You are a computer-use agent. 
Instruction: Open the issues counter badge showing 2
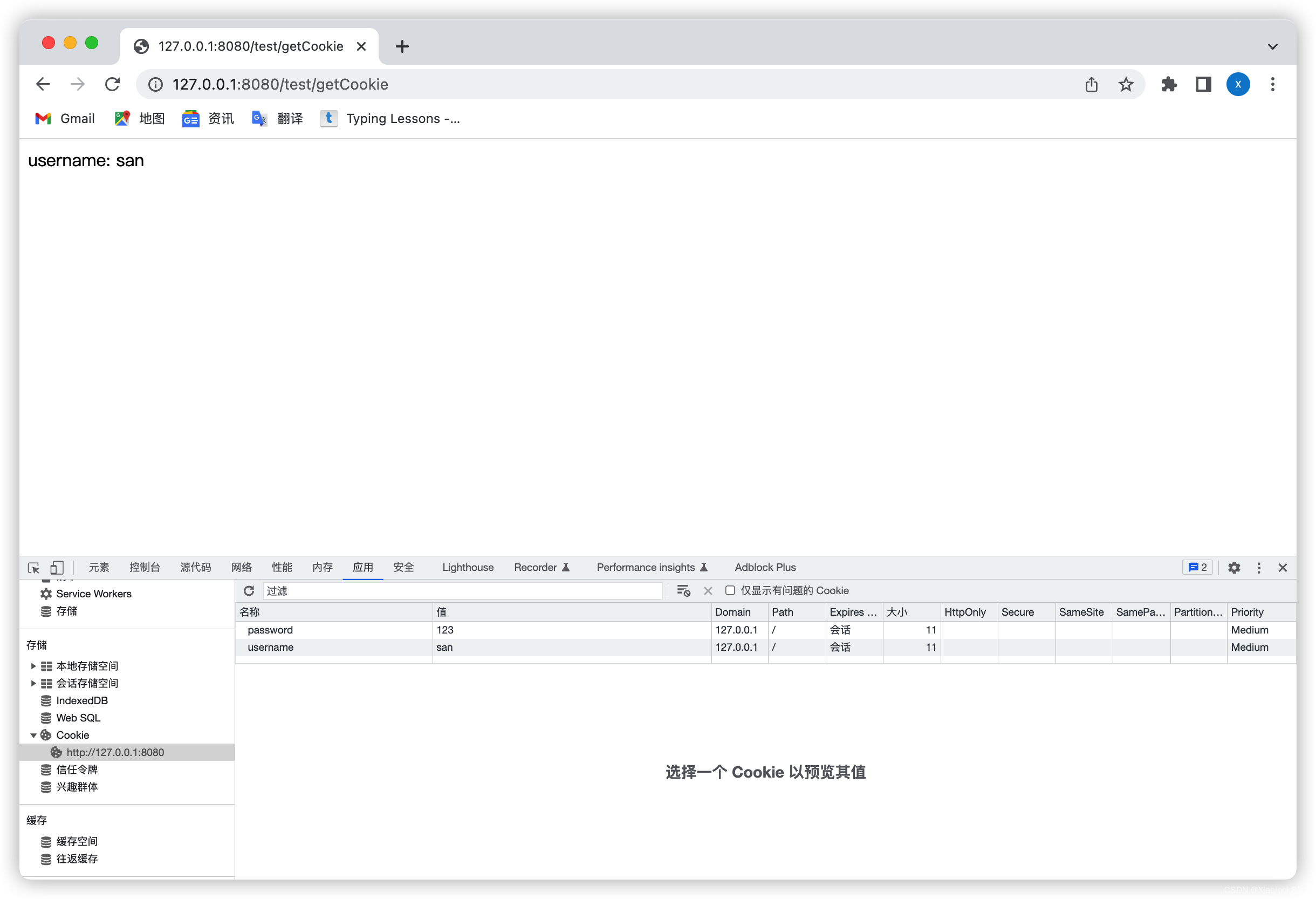point(1197,568)
